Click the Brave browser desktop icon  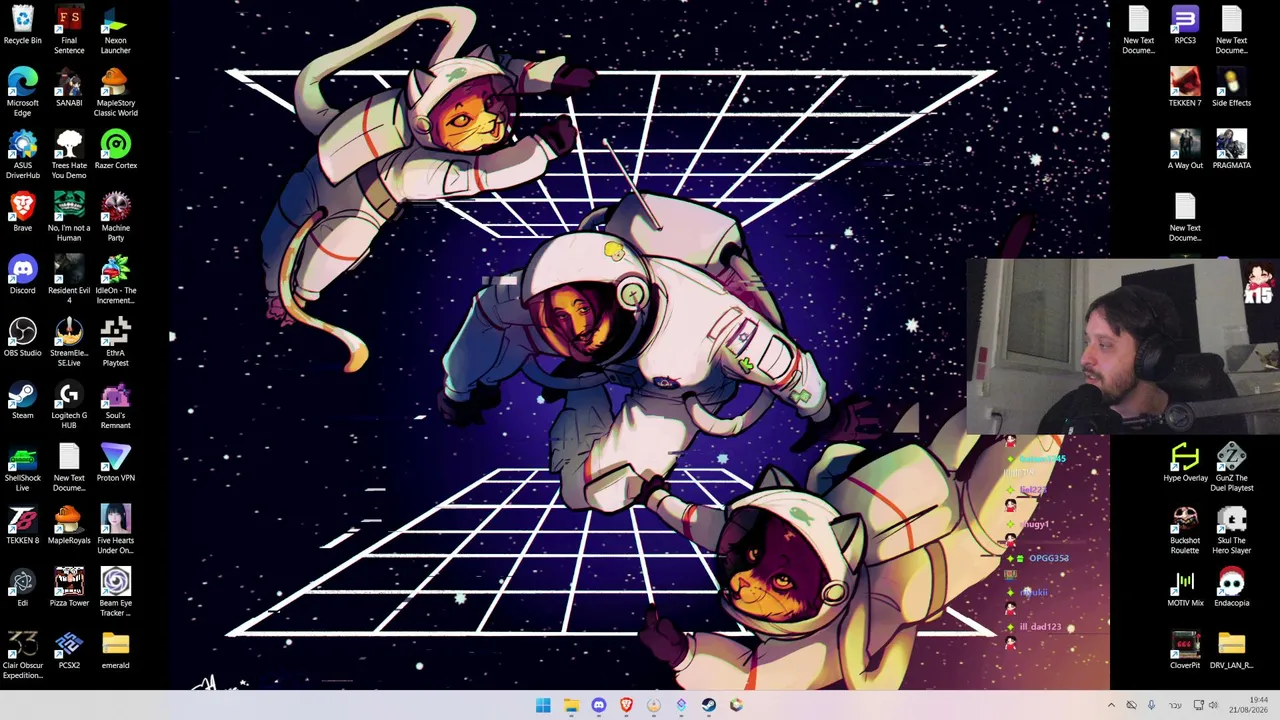(x=22, y=213)
